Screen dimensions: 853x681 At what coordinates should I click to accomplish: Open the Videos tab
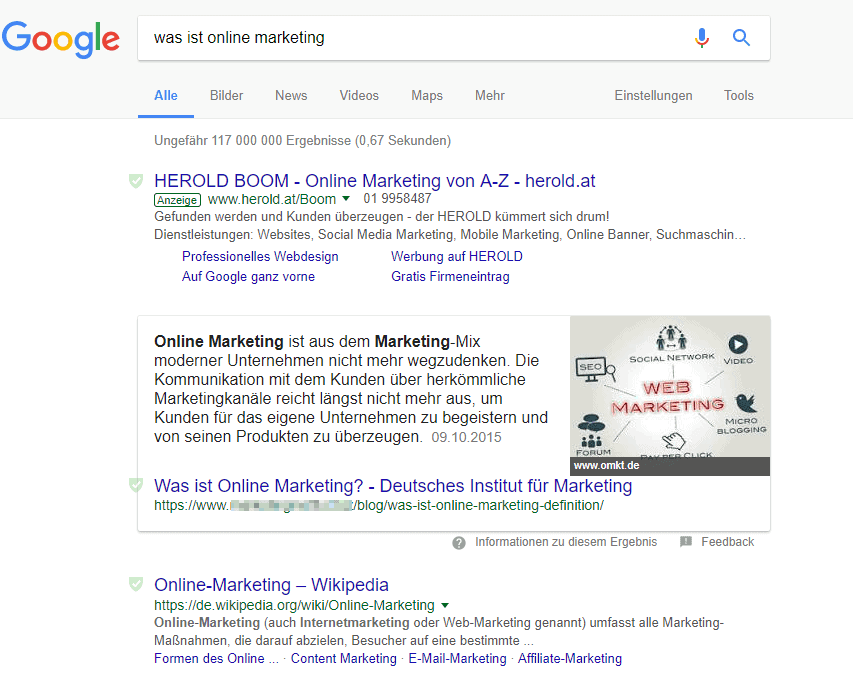click(x=358, y=95)
